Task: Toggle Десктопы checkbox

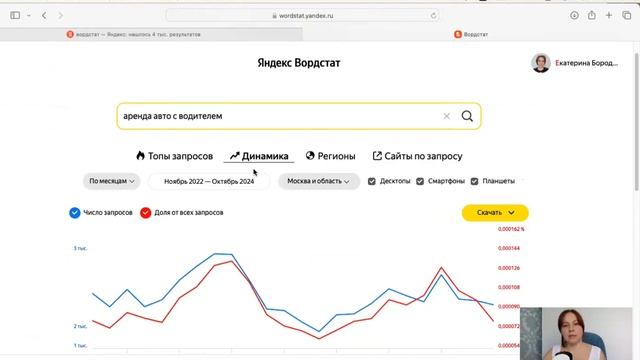Action: 371,181
